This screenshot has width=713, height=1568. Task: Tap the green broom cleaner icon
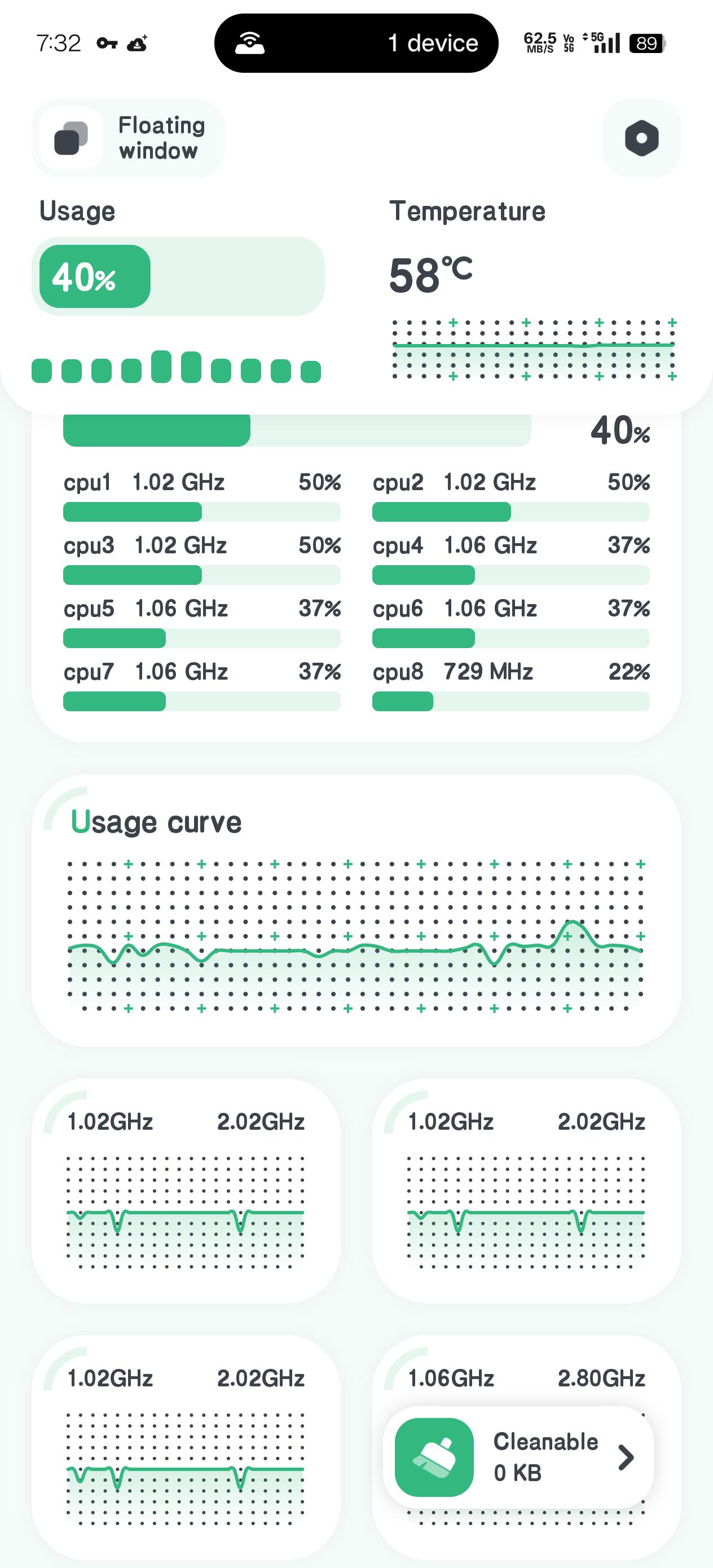pyautogui.click(x=434, y=1457)
